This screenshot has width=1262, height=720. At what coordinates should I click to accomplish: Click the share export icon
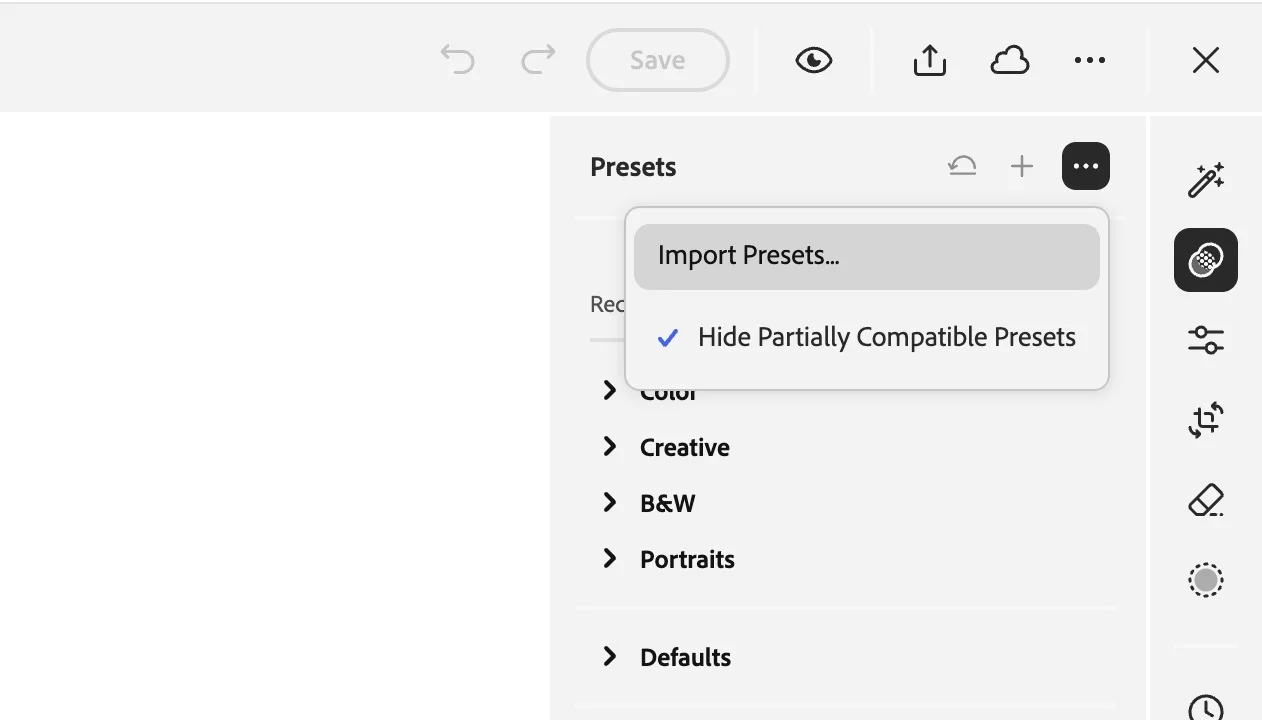point(929,60)
